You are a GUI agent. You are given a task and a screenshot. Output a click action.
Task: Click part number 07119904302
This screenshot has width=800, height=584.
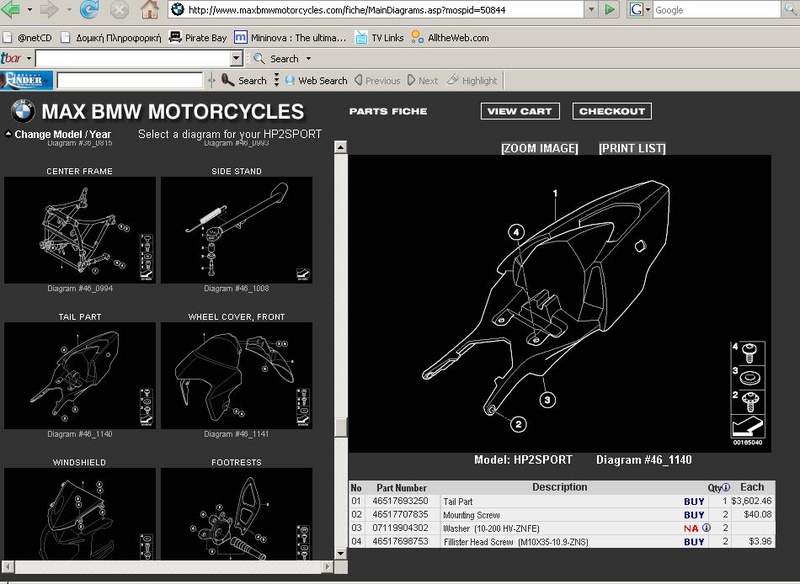point(401,528)
